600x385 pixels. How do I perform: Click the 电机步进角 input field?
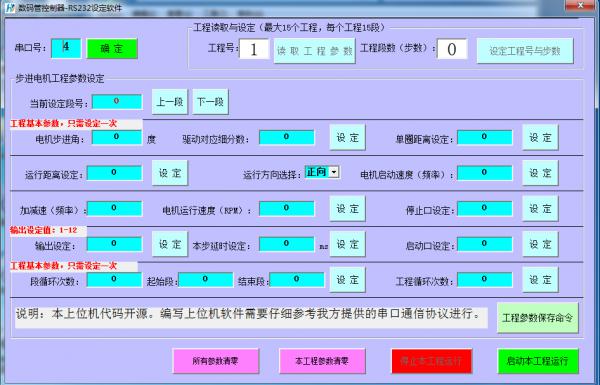tap(117, 137)
